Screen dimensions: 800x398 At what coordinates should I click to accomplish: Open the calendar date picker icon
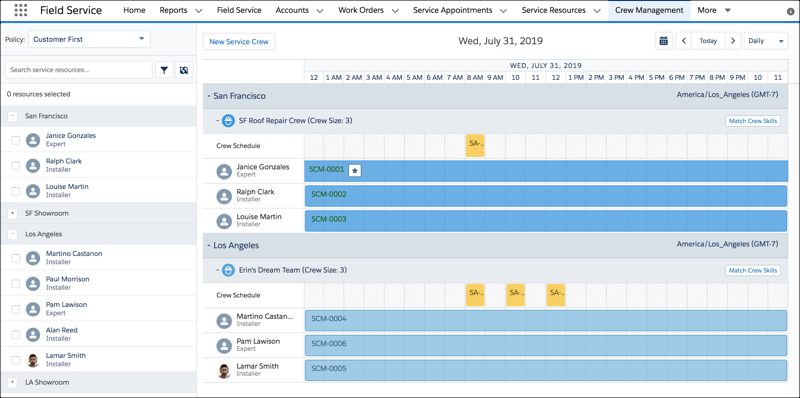tap(663, 41)
